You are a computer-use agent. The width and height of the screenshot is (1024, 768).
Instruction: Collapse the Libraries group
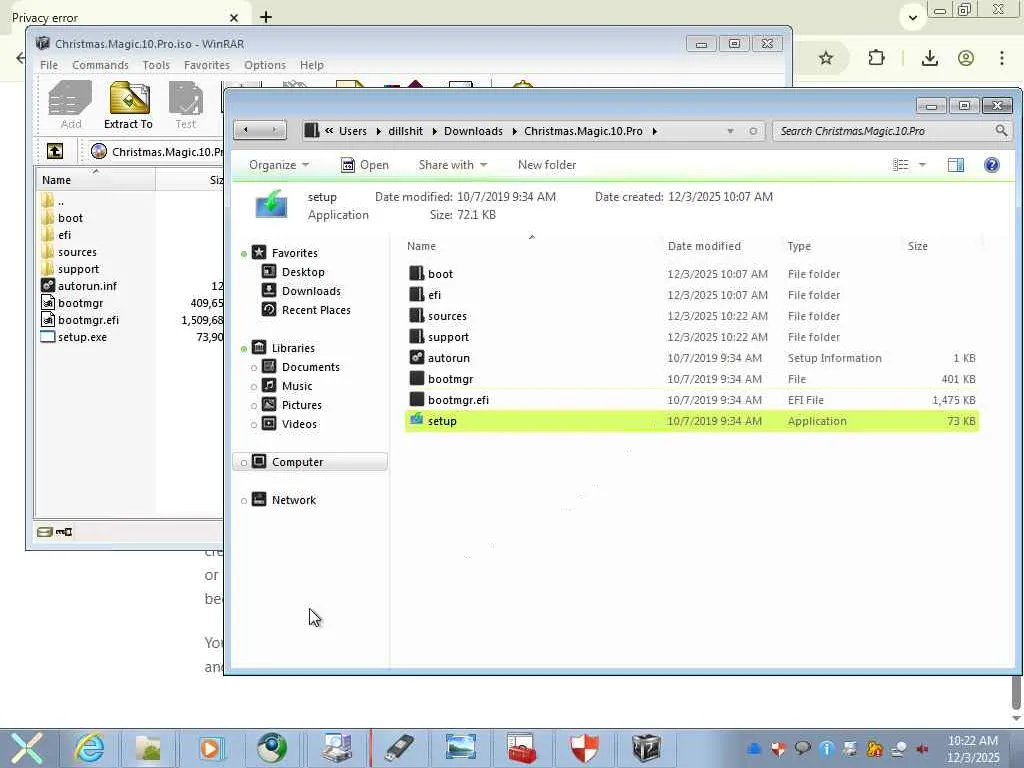tap(244, 349)
